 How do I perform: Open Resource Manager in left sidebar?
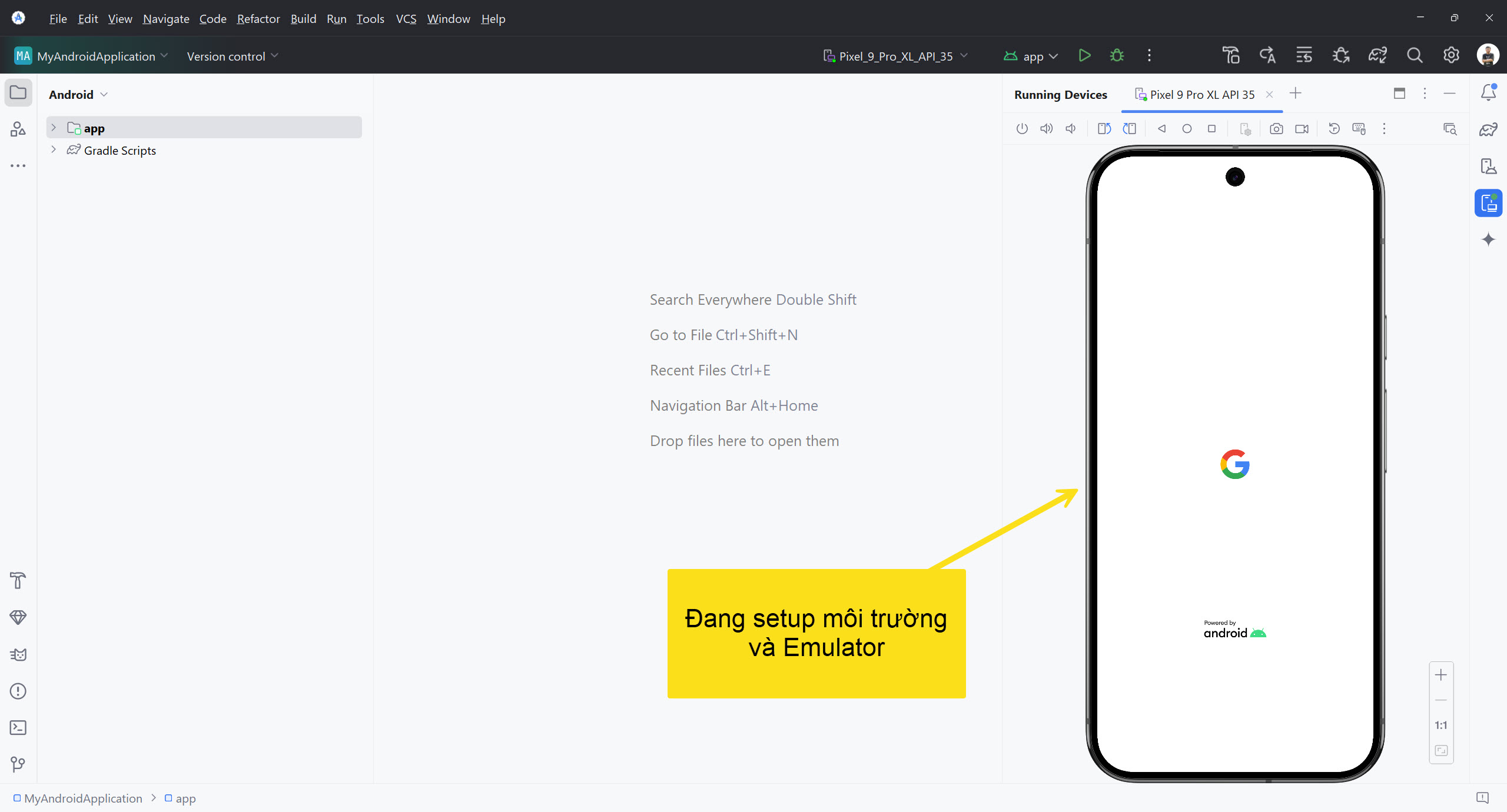pos(18,129)
